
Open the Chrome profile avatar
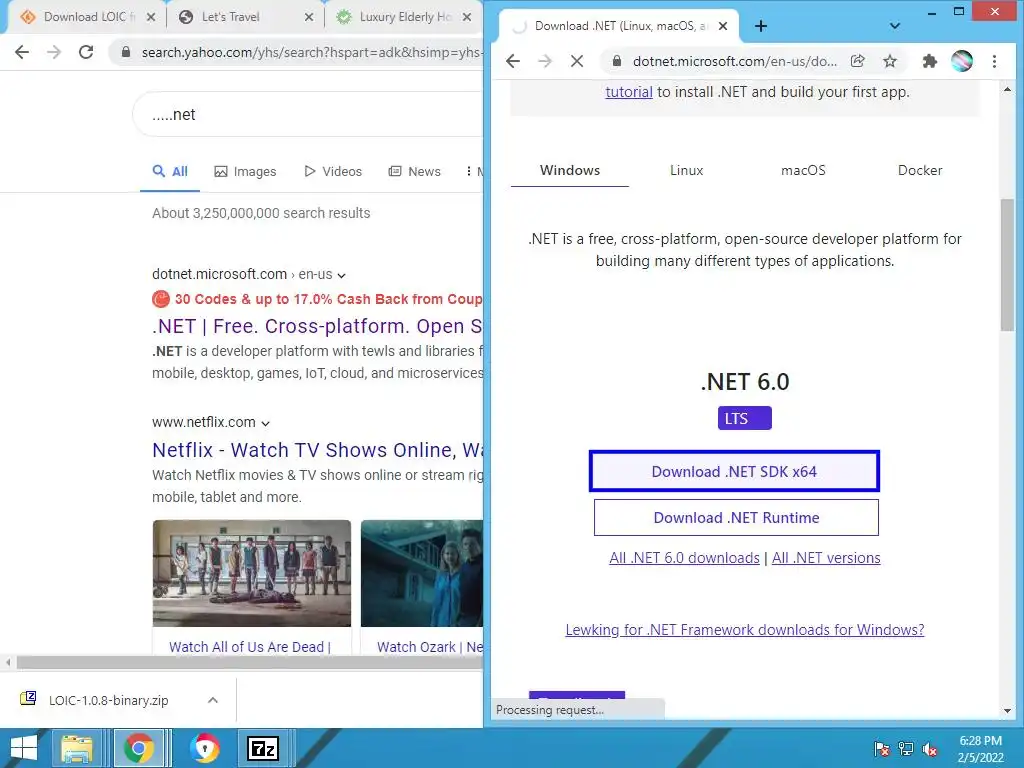point(962,61)
